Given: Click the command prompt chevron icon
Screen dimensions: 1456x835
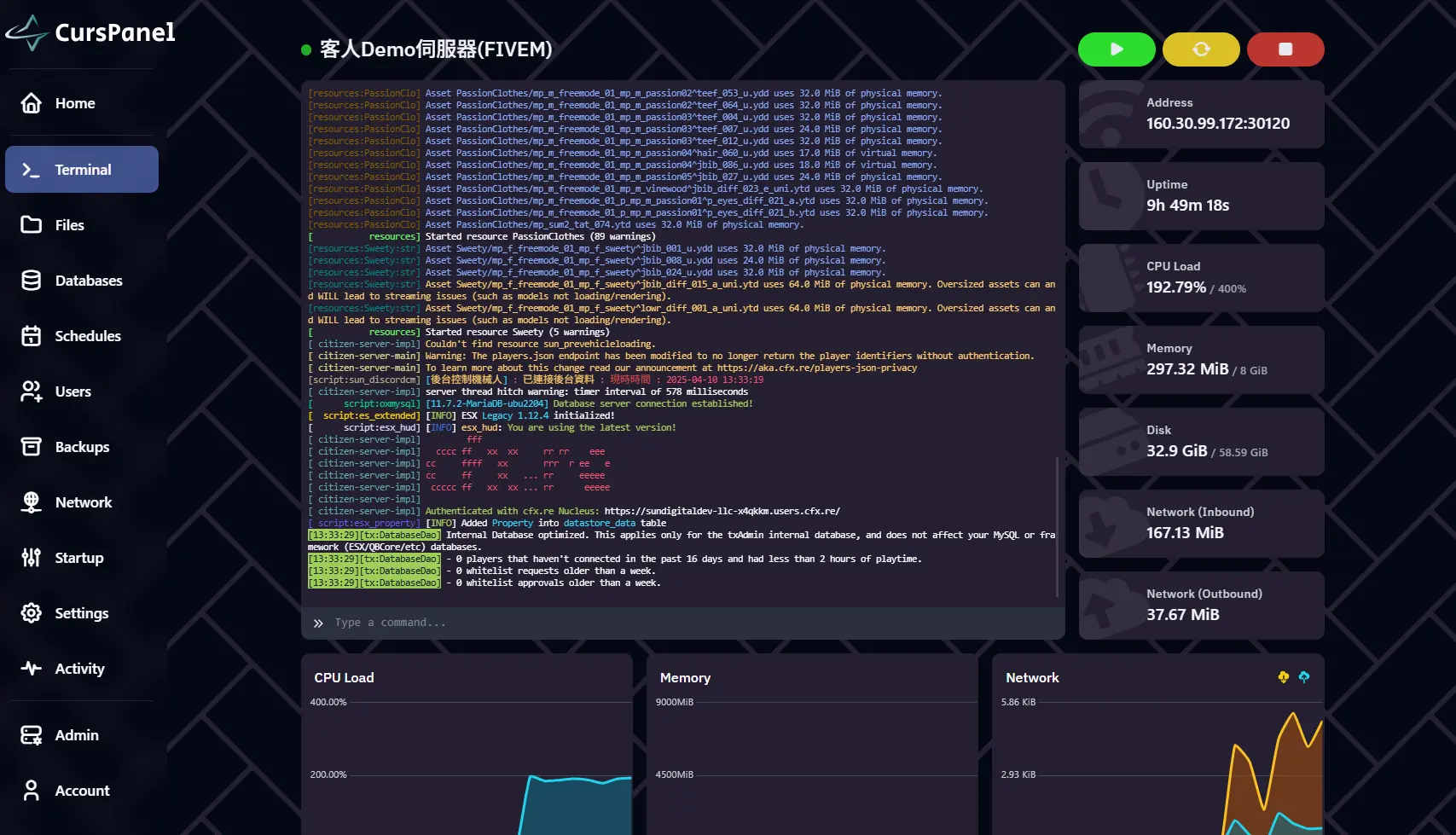Looking at the screenshot, I should [x=318, y=623].
